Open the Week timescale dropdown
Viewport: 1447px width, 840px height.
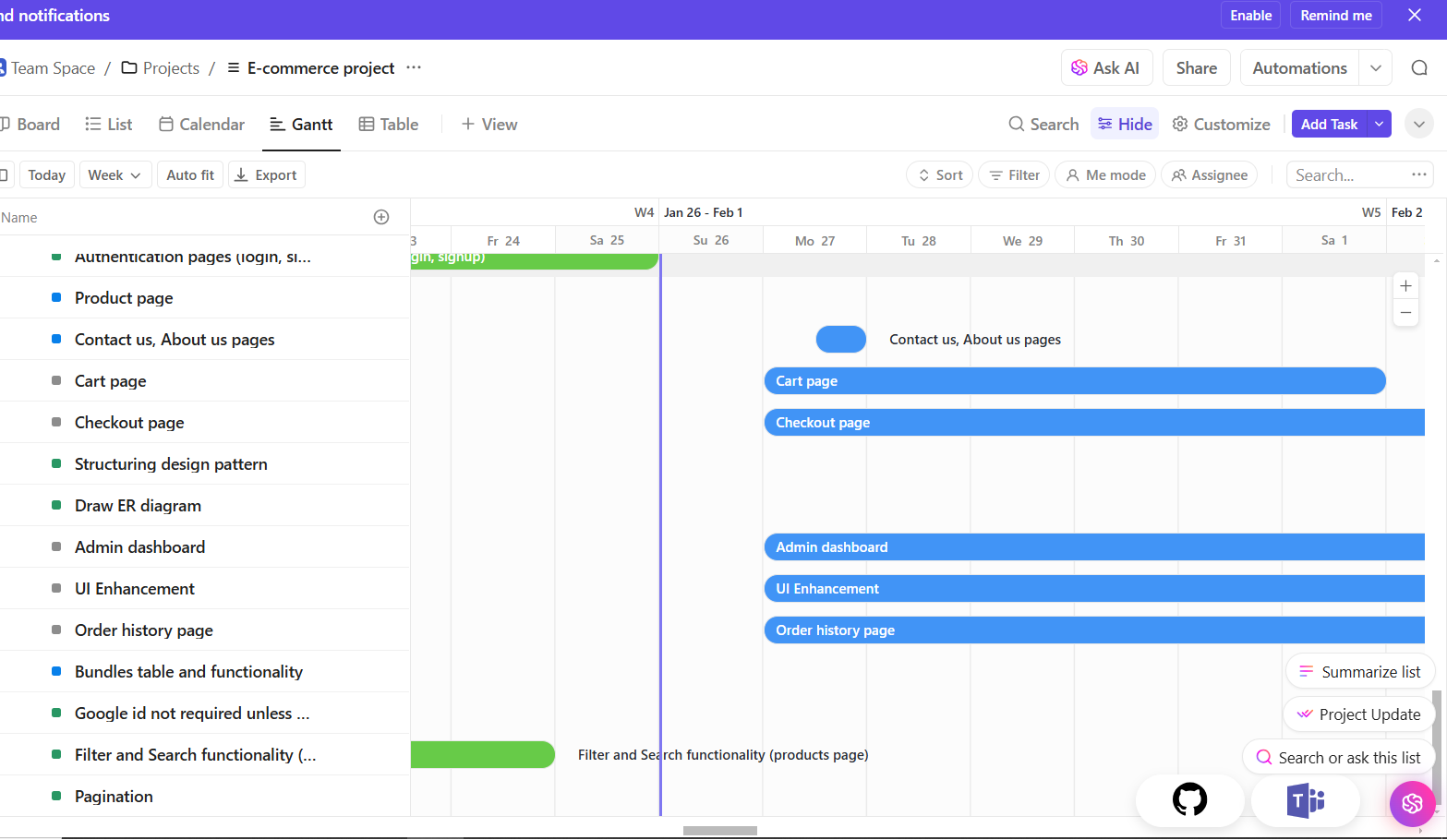(115, 175)
